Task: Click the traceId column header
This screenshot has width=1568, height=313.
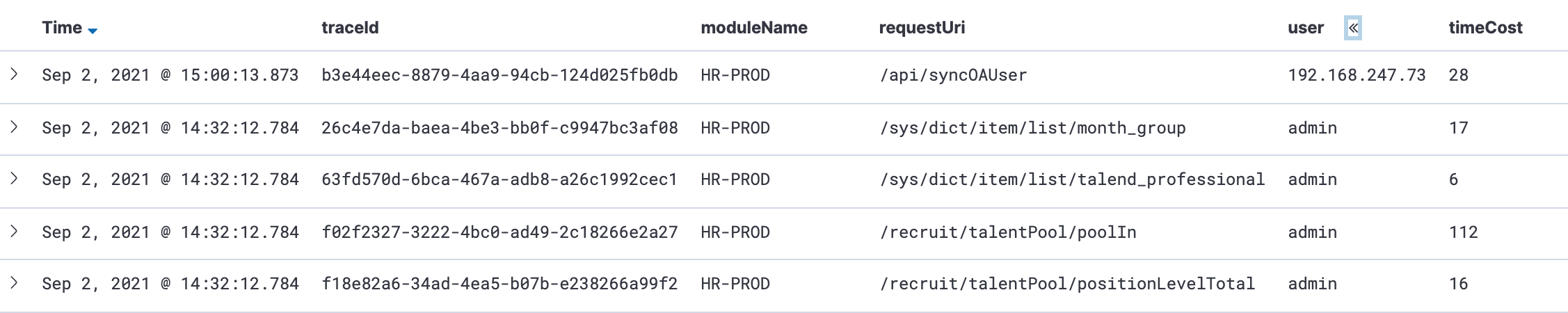Action: click(350, 28)
